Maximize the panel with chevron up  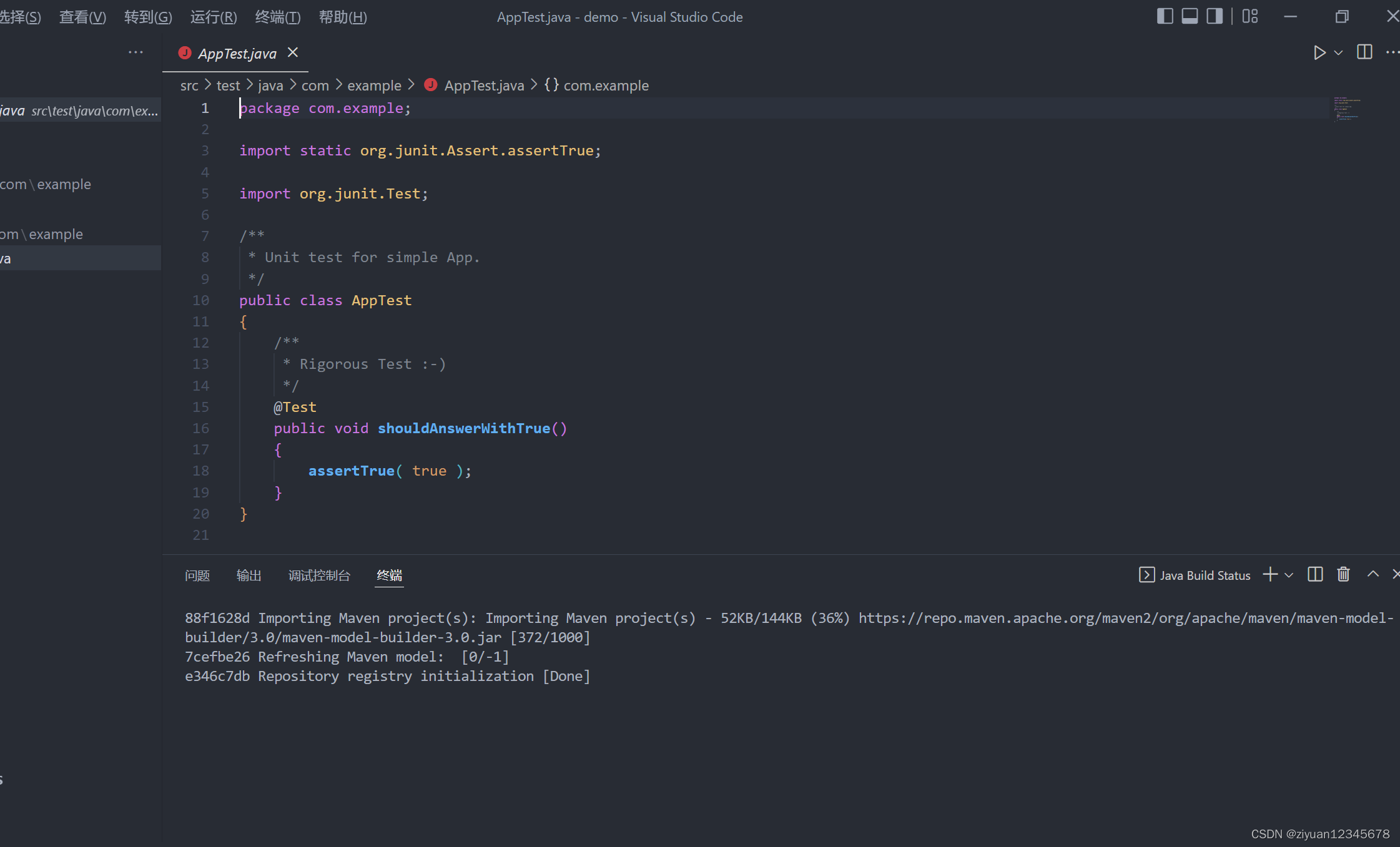1373,575
